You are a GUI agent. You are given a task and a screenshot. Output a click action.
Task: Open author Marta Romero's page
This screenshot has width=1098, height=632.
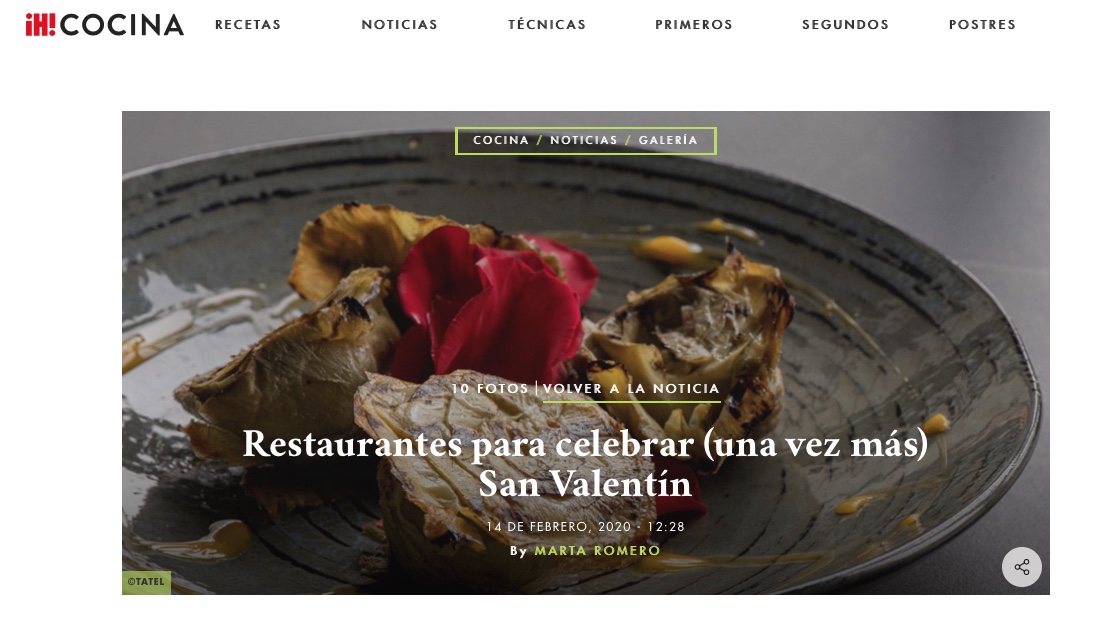pyautogui.click(x=597, y=551)
